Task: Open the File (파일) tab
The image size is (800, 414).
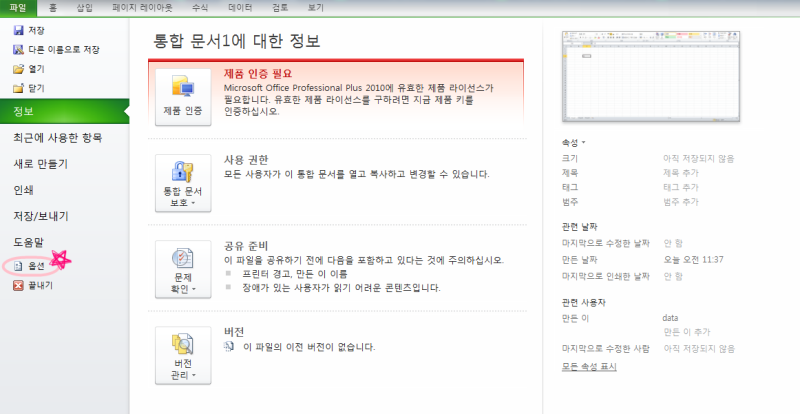Action: point(18,8)
